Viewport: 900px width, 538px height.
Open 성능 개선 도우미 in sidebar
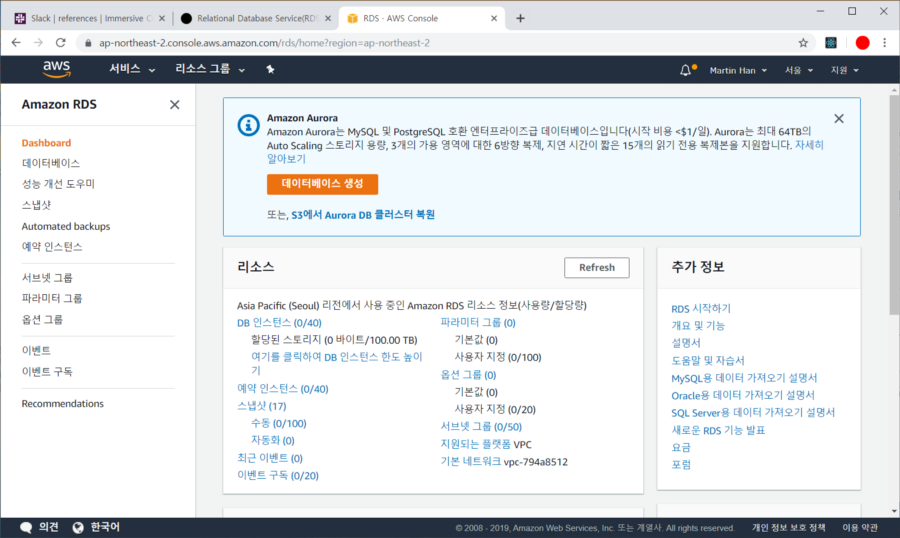click(58, 184)
